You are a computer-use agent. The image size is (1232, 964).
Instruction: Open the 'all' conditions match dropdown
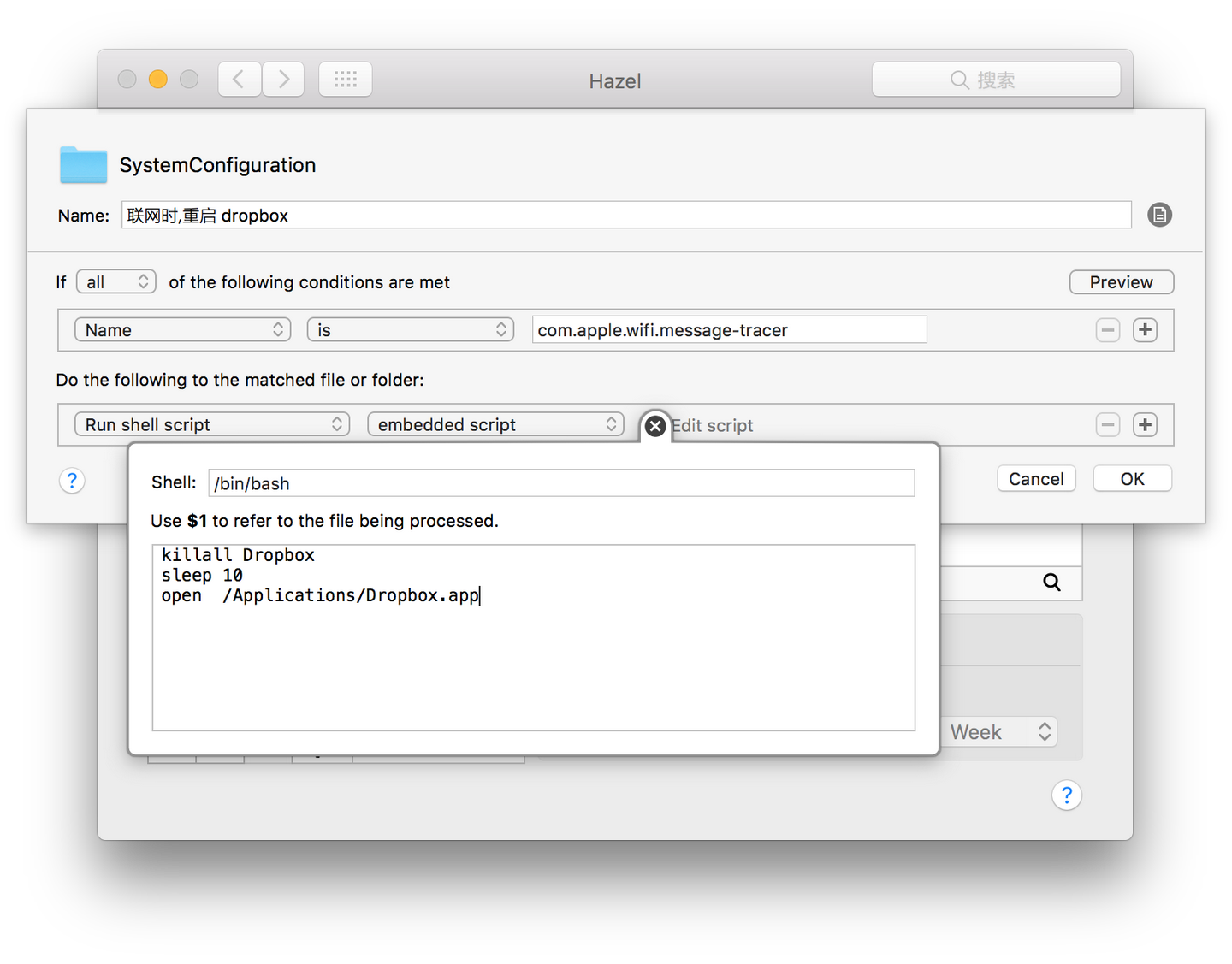(x=116, y=282)
